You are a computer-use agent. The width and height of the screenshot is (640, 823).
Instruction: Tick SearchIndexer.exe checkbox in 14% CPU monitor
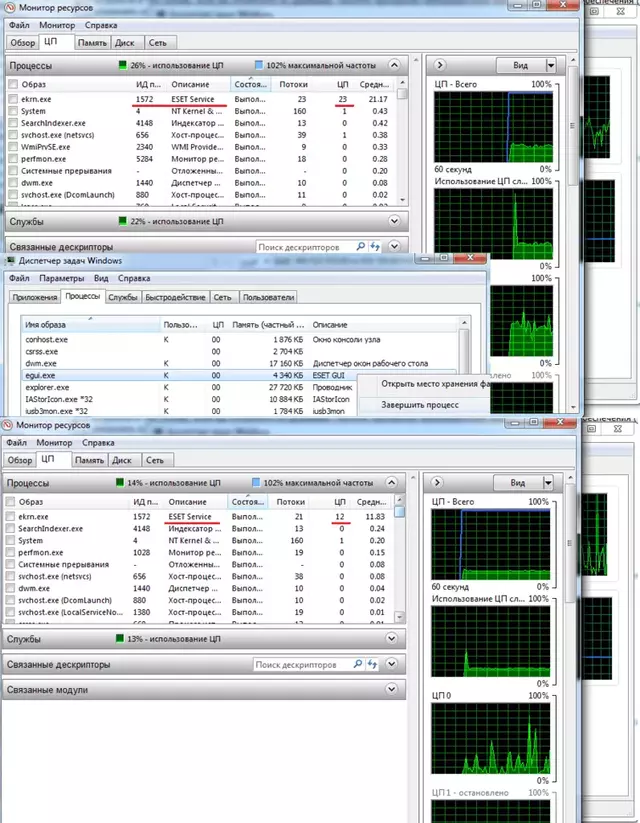[x=11, y=529]
